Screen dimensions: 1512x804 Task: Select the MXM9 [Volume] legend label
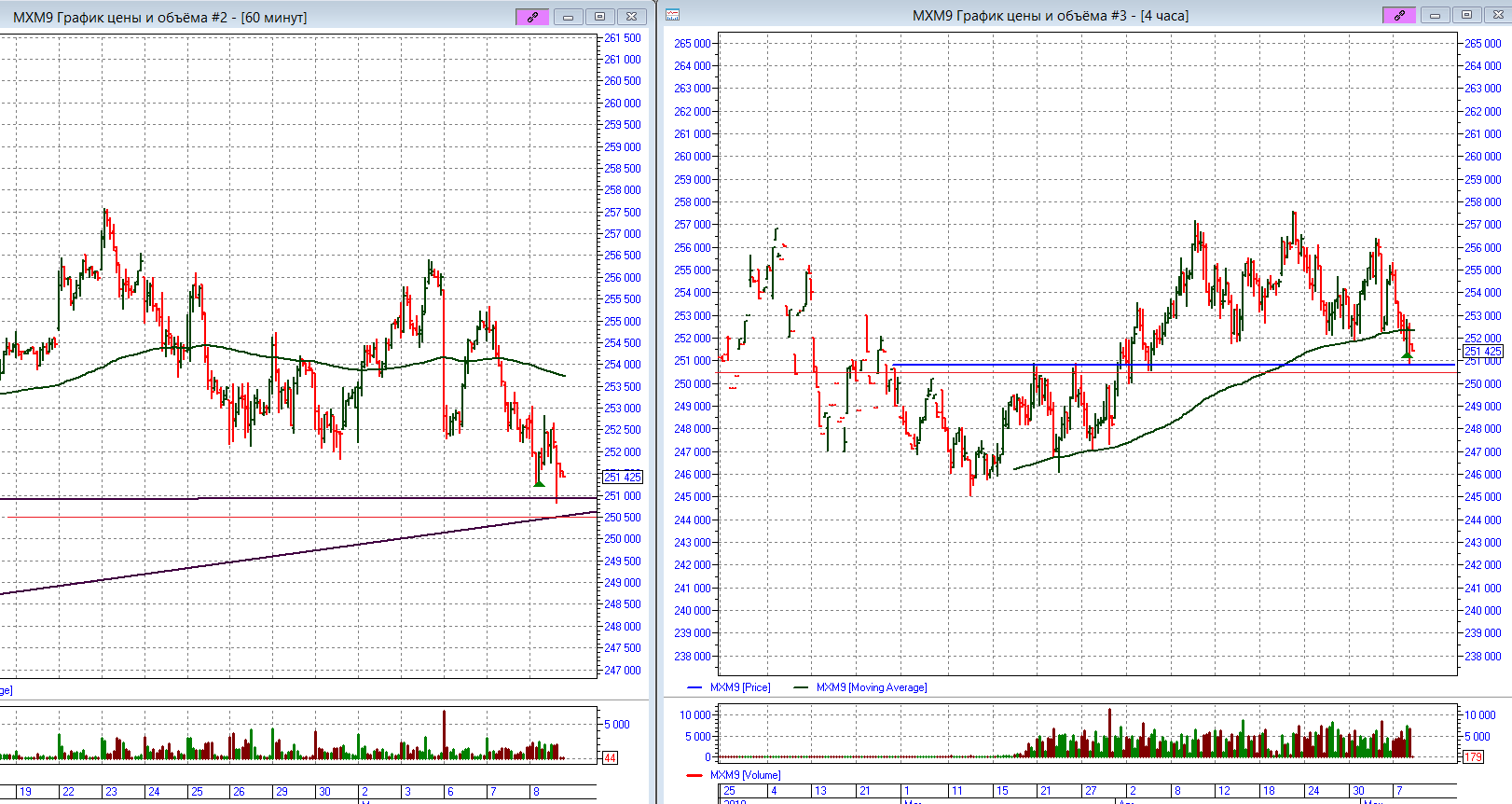(745, 775)
